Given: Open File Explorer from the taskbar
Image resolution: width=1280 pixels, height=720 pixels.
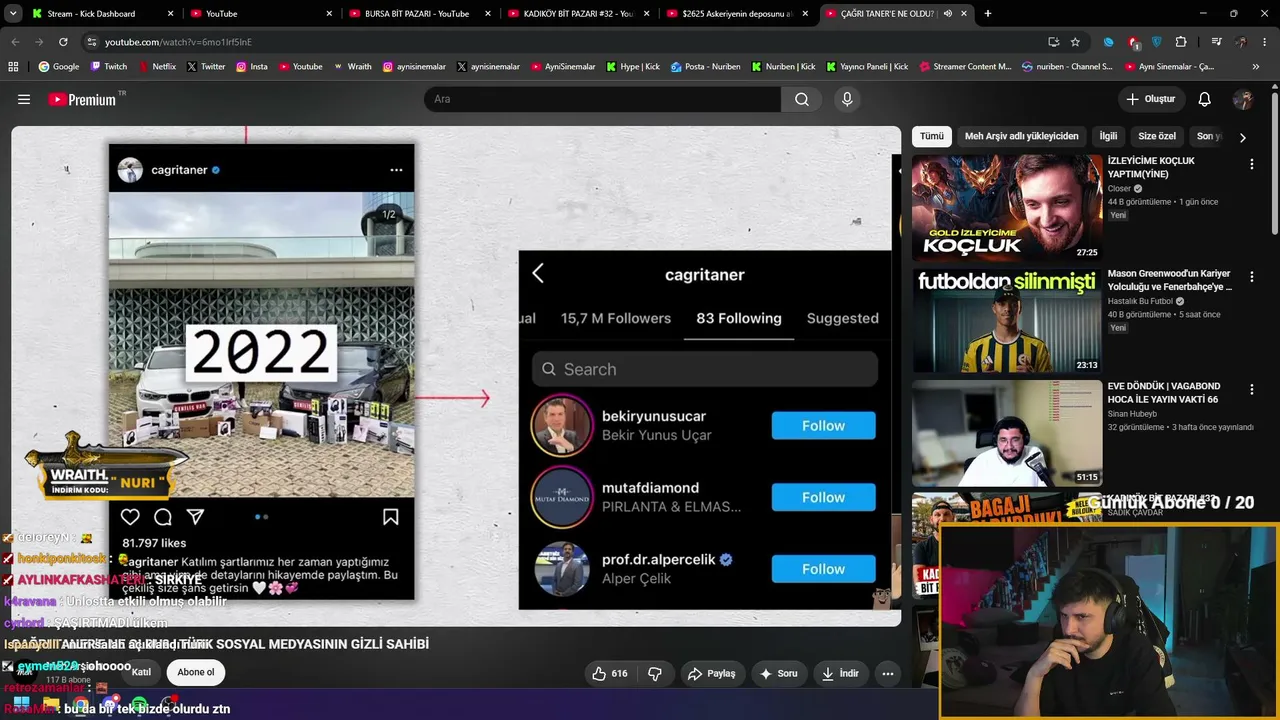Looking at the screenshot, I should tap(51, 704).
